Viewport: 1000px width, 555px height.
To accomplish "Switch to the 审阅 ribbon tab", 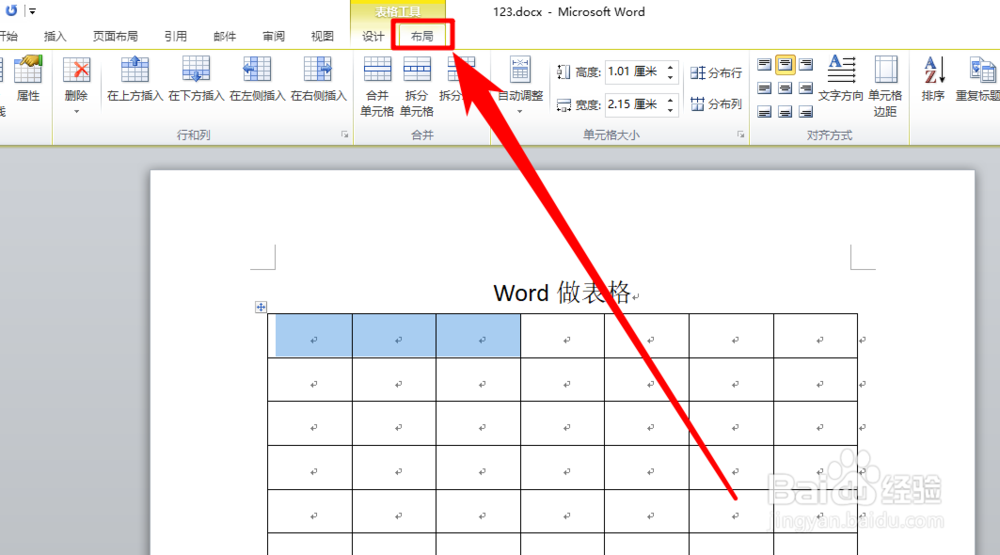I will (274, 36).
